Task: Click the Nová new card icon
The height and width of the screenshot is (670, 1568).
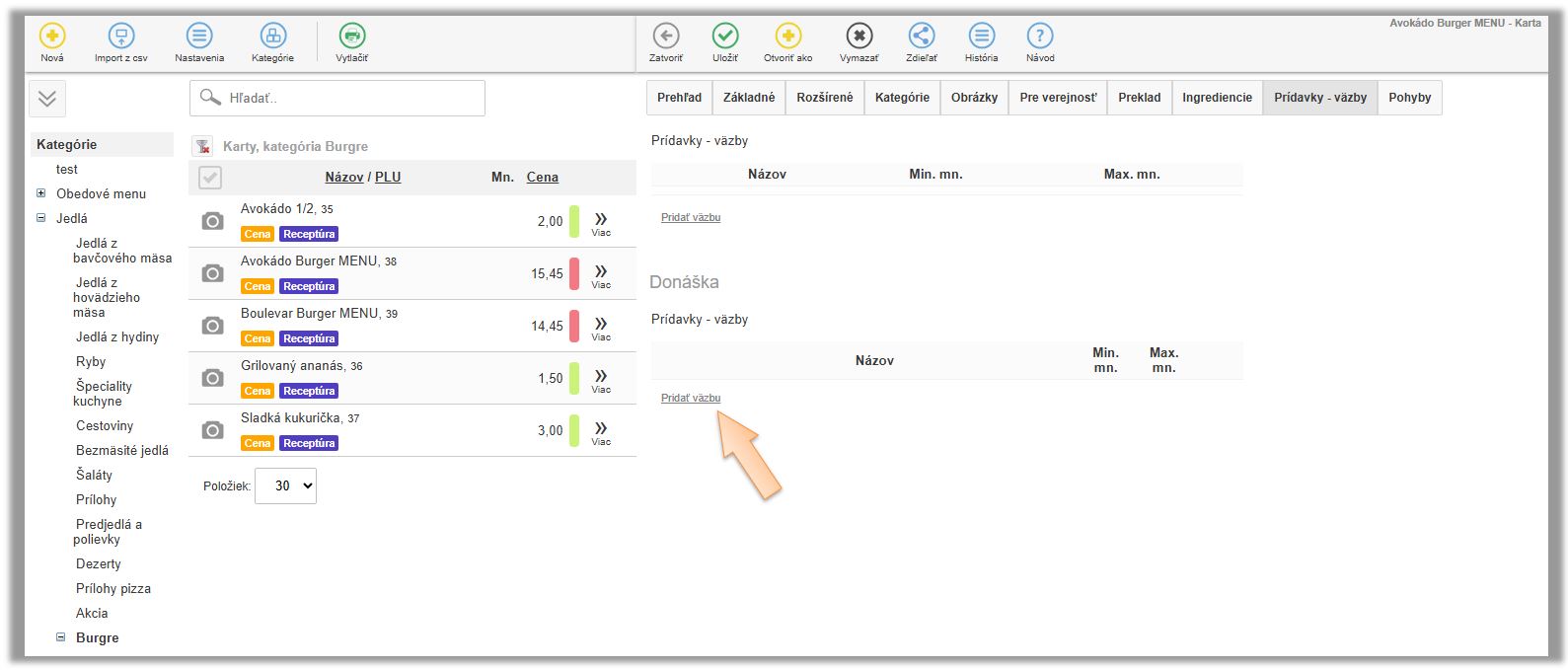Action: coord(51,37)
